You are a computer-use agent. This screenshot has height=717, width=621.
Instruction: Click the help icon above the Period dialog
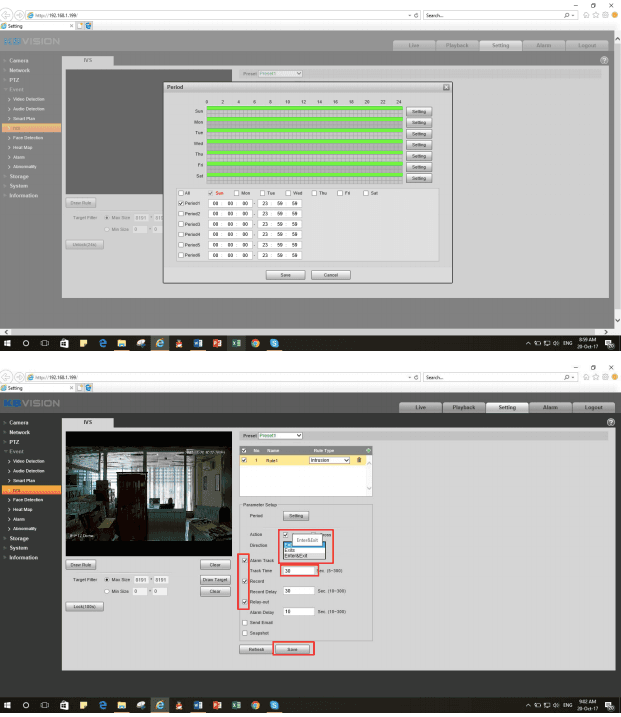point(604,61)
